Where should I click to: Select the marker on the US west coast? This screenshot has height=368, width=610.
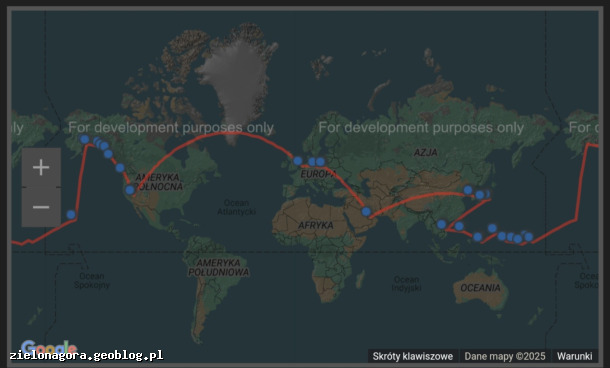pyautogui.click(x=130, y=190)
